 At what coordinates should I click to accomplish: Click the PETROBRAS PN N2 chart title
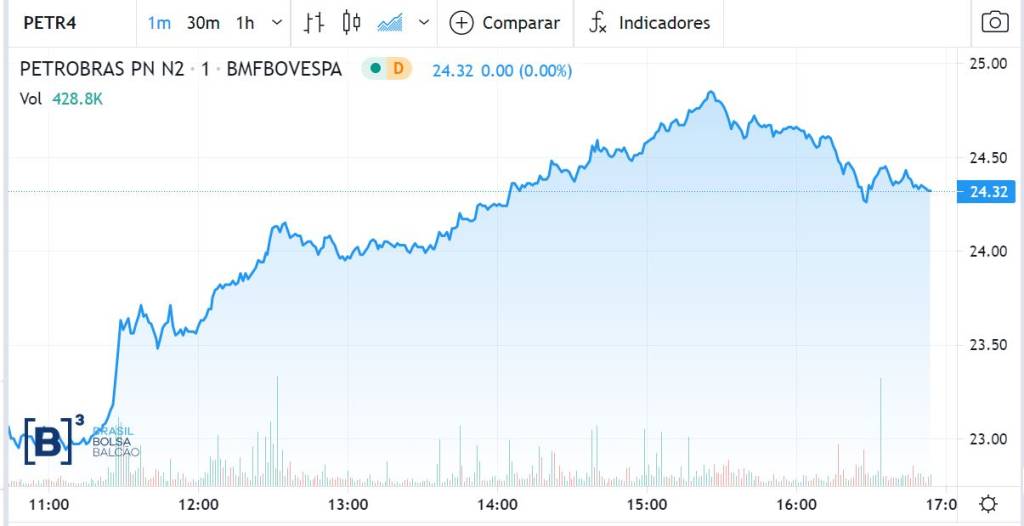click(102, 69)
